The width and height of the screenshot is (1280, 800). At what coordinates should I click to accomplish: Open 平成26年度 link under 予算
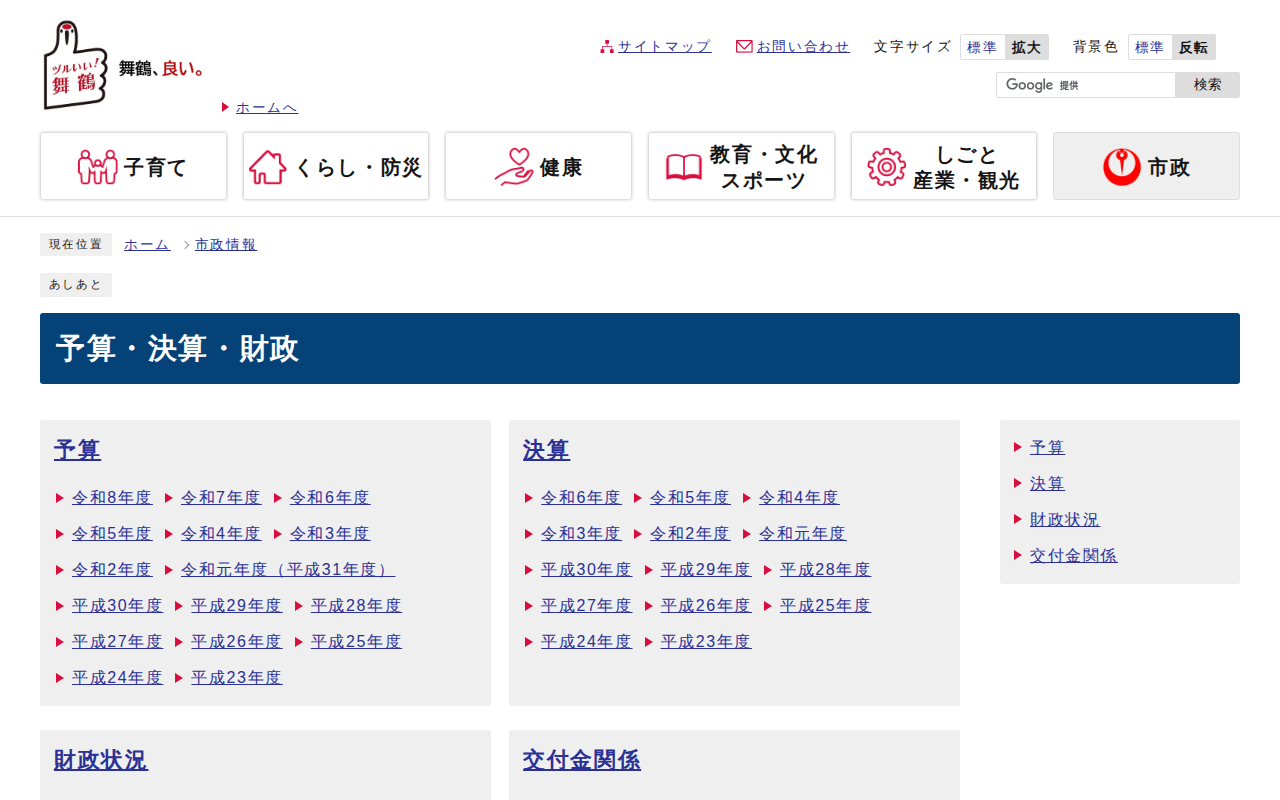tap(237, 641)
